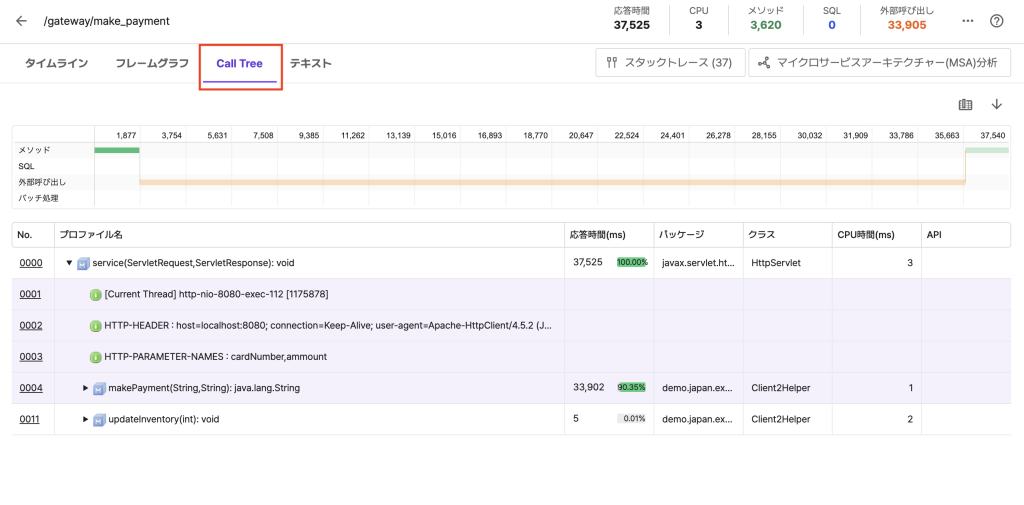Click the info icon on HTTP-PARAMETER-NAMES row
The height and width of the screenshot is (505, 1024).
point(96,357)
